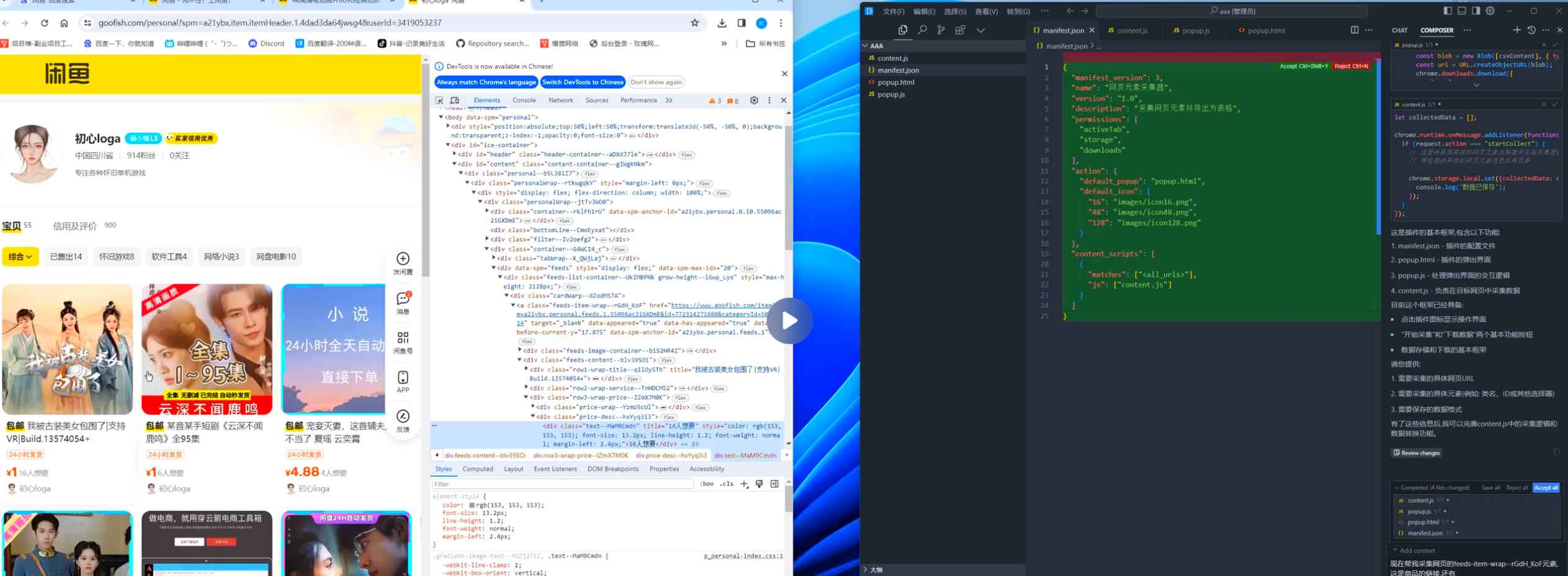1568x576 pixels.
Task: Open the 文件(F) menu
Action: [894, 11]
